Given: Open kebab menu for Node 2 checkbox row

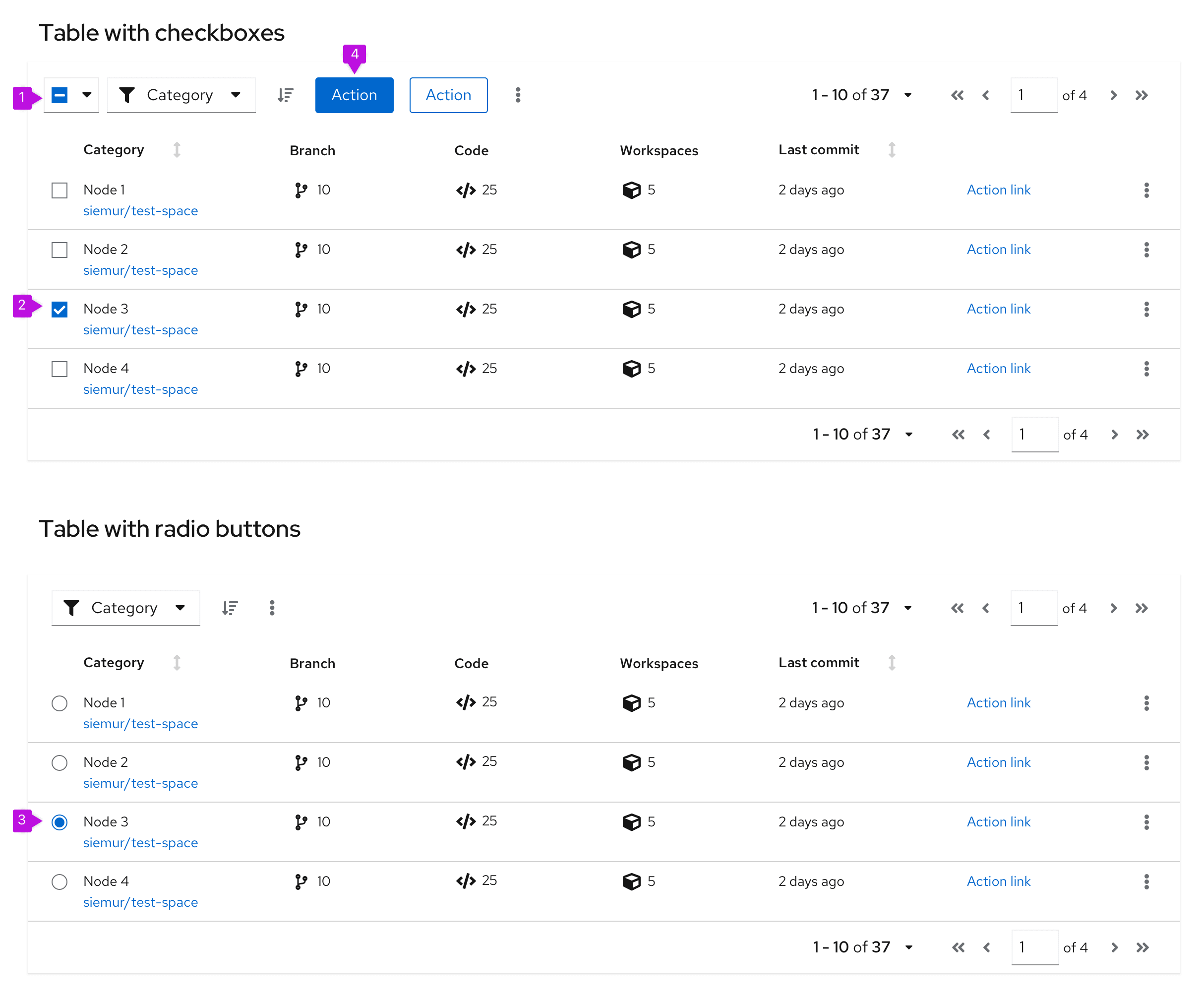Looking at the screenshot, I should (x=1146, y=250).
